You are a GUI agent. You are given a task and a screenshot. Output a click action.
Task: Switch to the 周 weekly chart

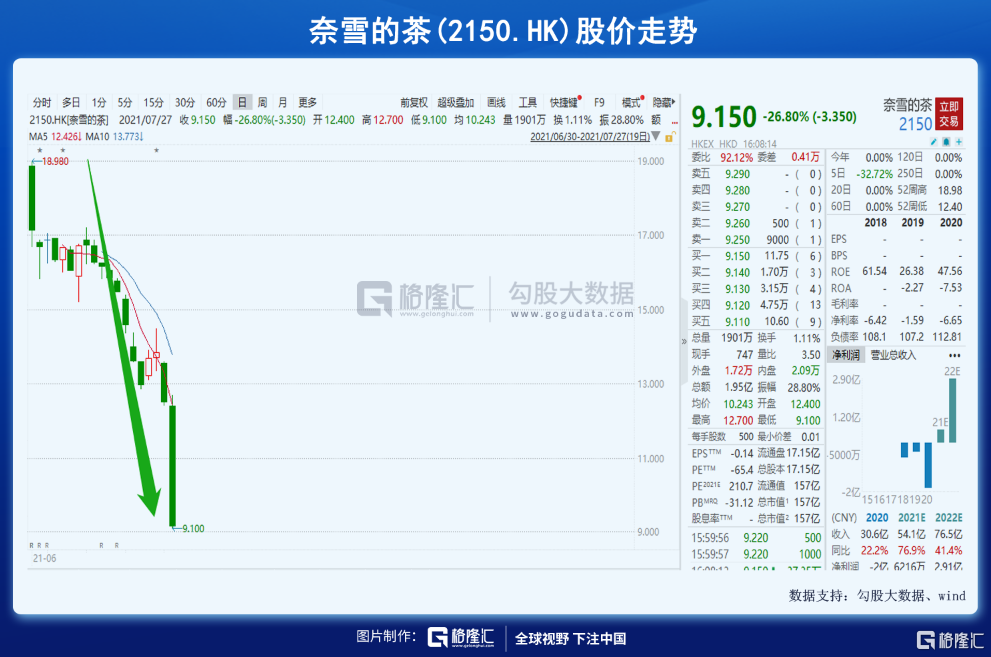(x=262, y=102)
